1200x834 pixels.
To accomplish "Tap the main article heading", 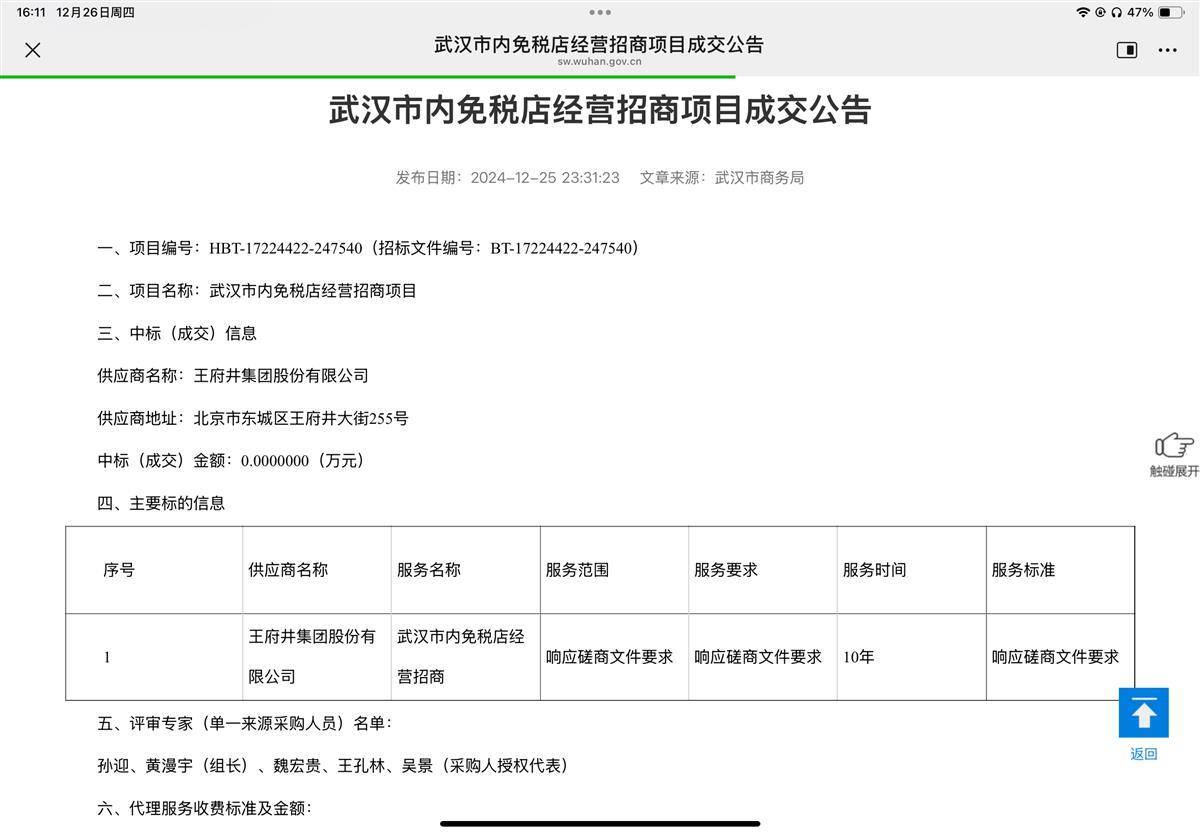I will click(x=600, y=110).
